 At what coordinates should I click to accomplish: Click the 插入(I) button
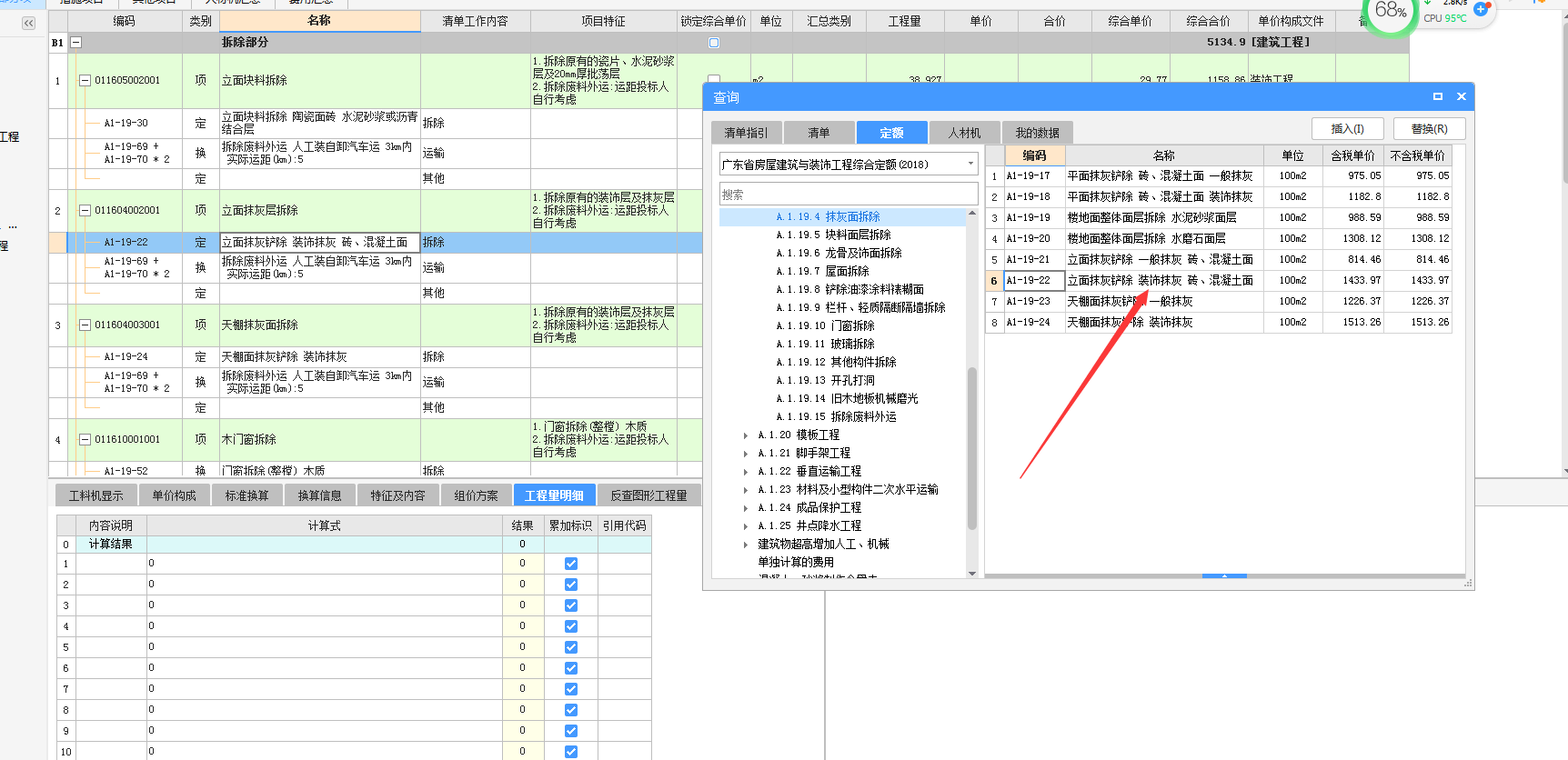click(1348, 129)
